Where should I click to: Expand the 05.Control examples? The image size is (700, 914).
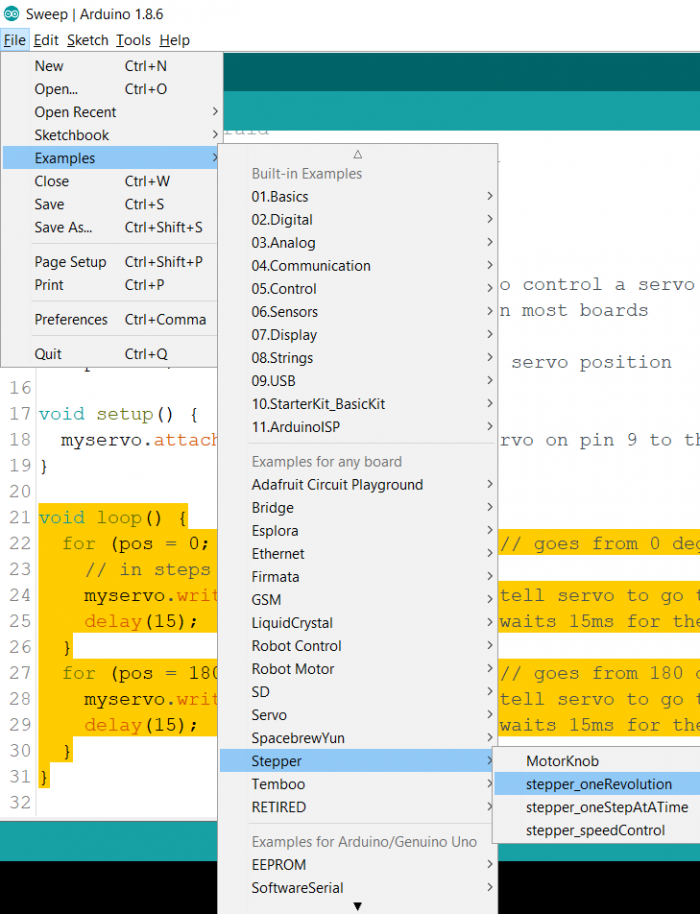pyautogui.click(x=358, y=289)
